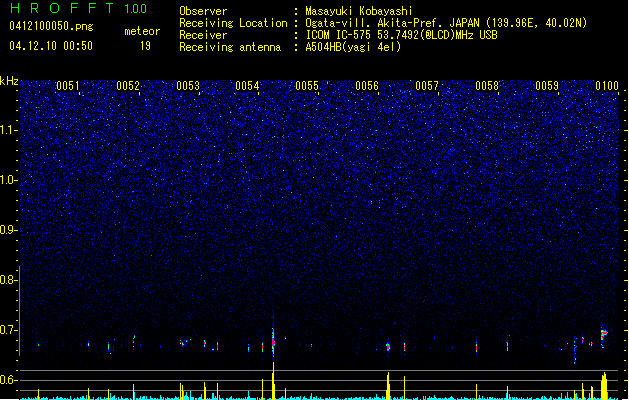Click time marker 0052
This screenshot has height=400, width=629.
click(128, 86)
